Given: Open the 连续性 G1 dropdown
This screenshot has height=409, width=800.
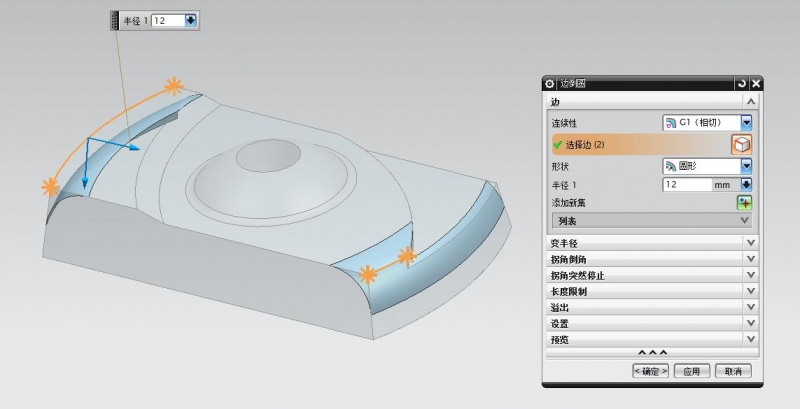Looking at the screenshot, I should (x=746, y=122).
